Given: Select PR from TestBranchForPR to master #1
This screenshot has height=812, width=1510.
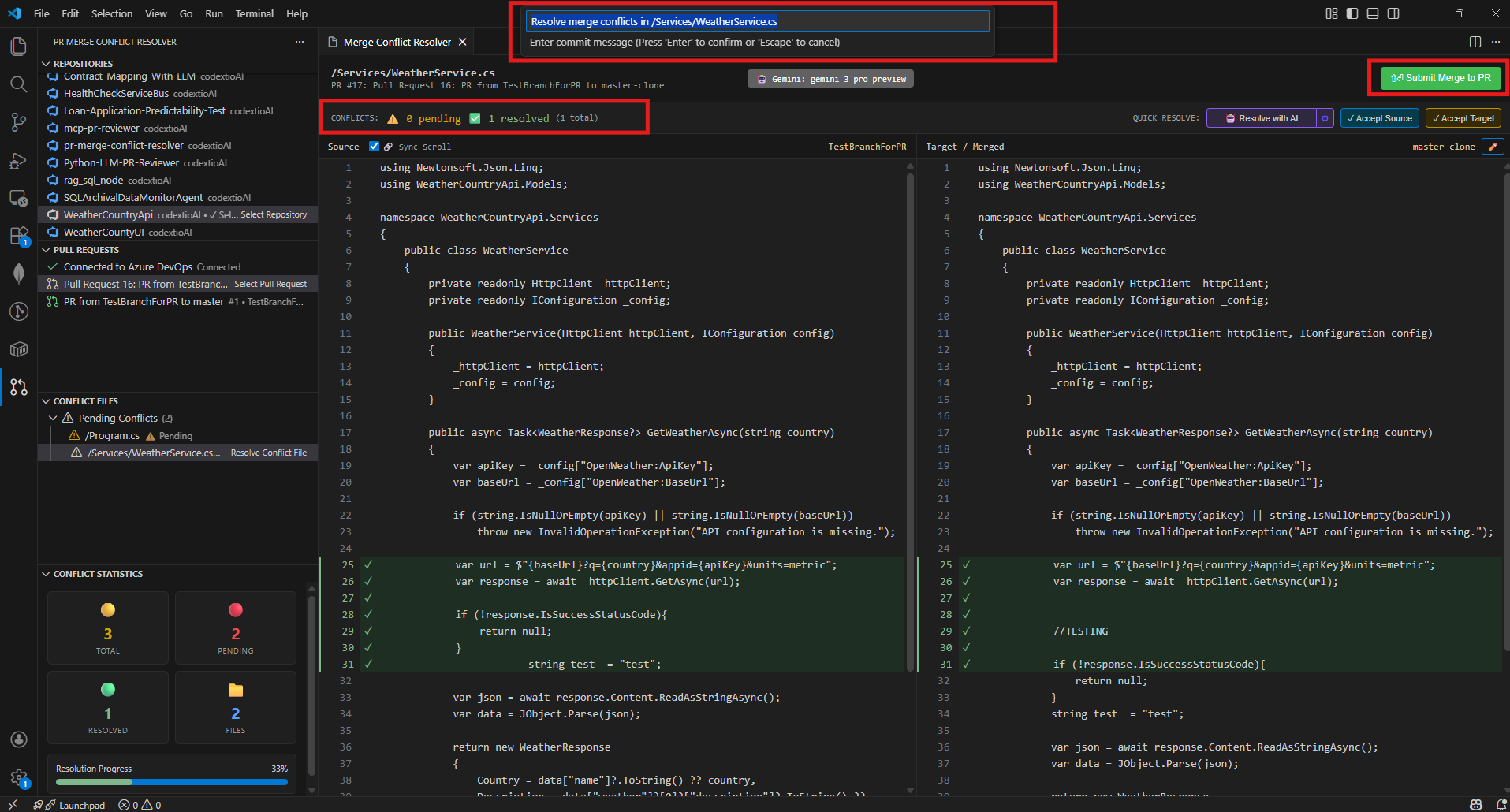Looking at the screenshot, I should click(178, 301).
